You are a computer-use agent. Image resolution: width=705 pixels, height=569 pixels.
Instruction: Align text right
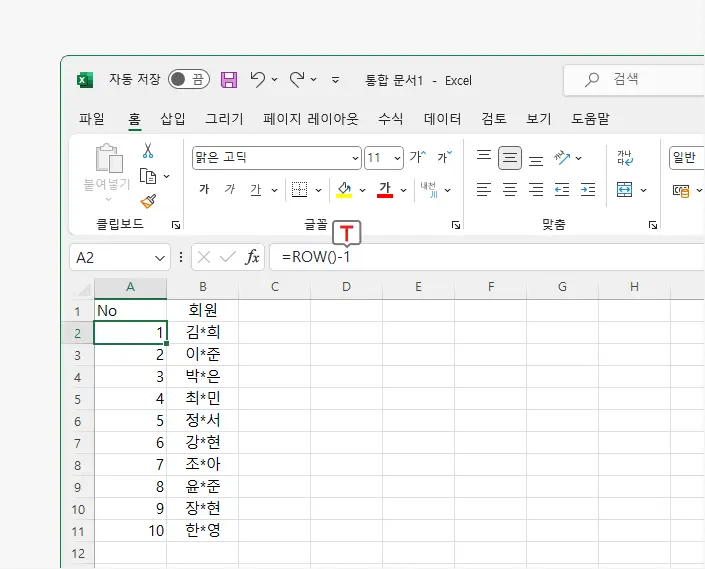(x=536, y=190)
